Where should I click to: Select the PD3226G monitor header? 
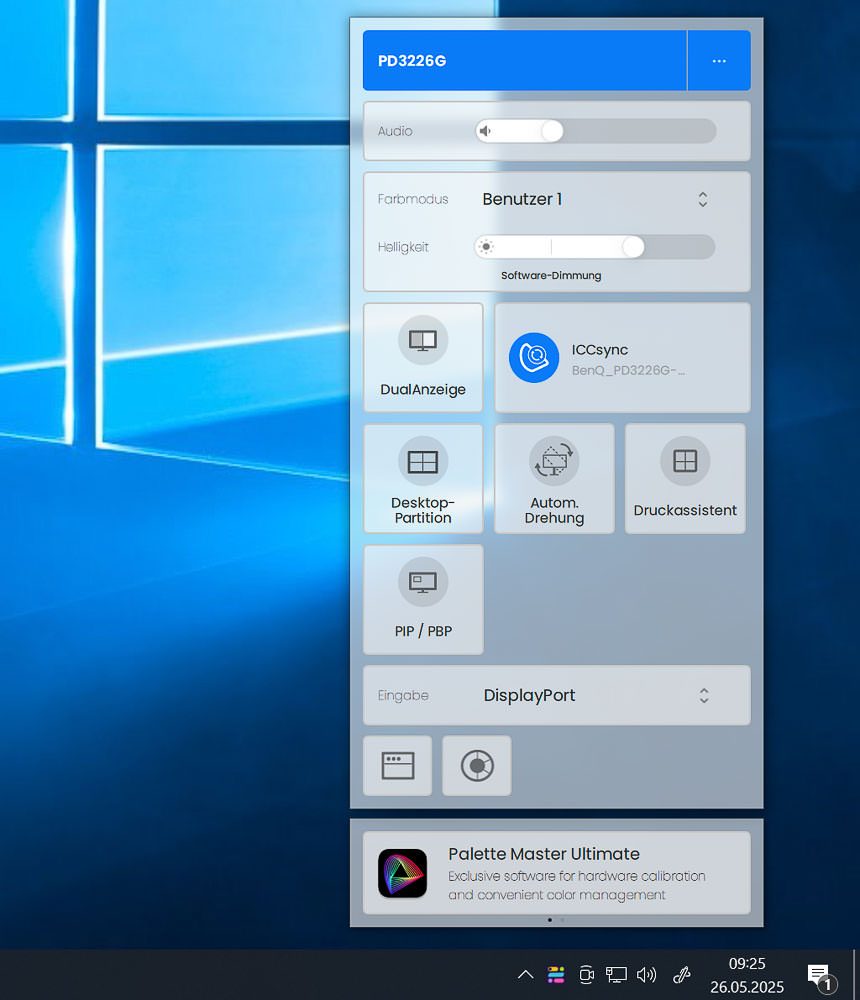(524, 61)
